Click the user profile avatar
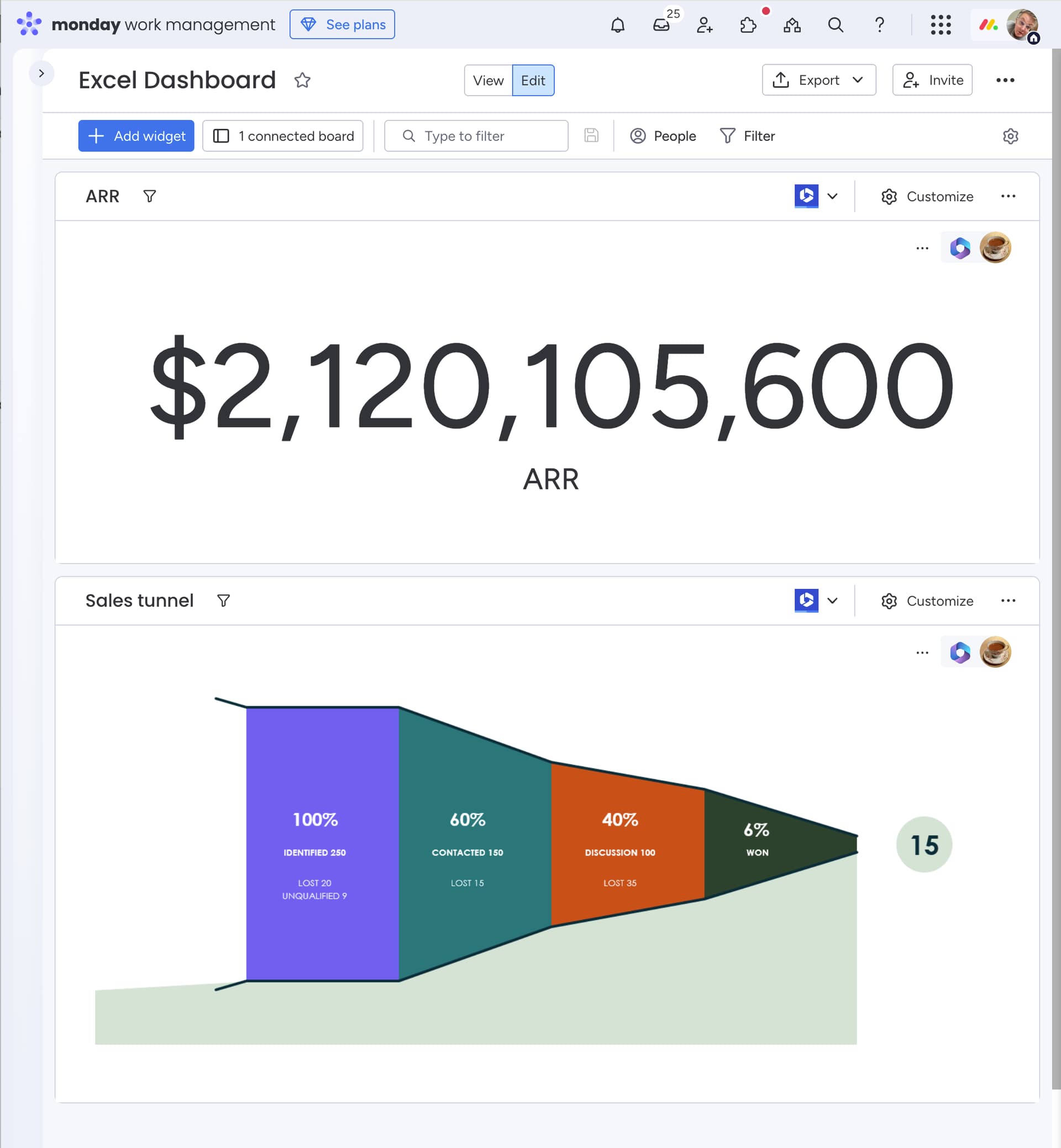 click(1022, 25)
